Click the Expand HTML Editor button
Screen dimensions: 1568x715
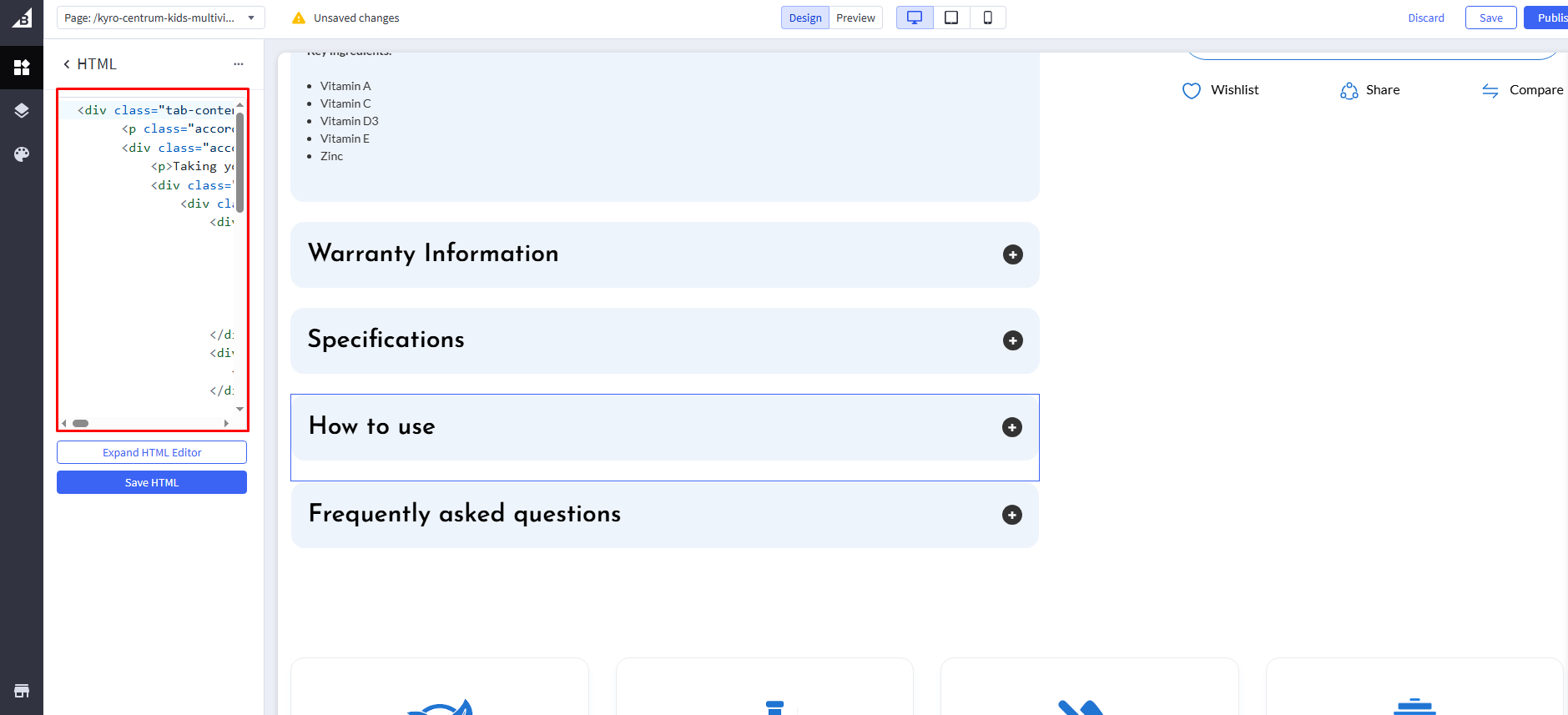click(152, 452)
